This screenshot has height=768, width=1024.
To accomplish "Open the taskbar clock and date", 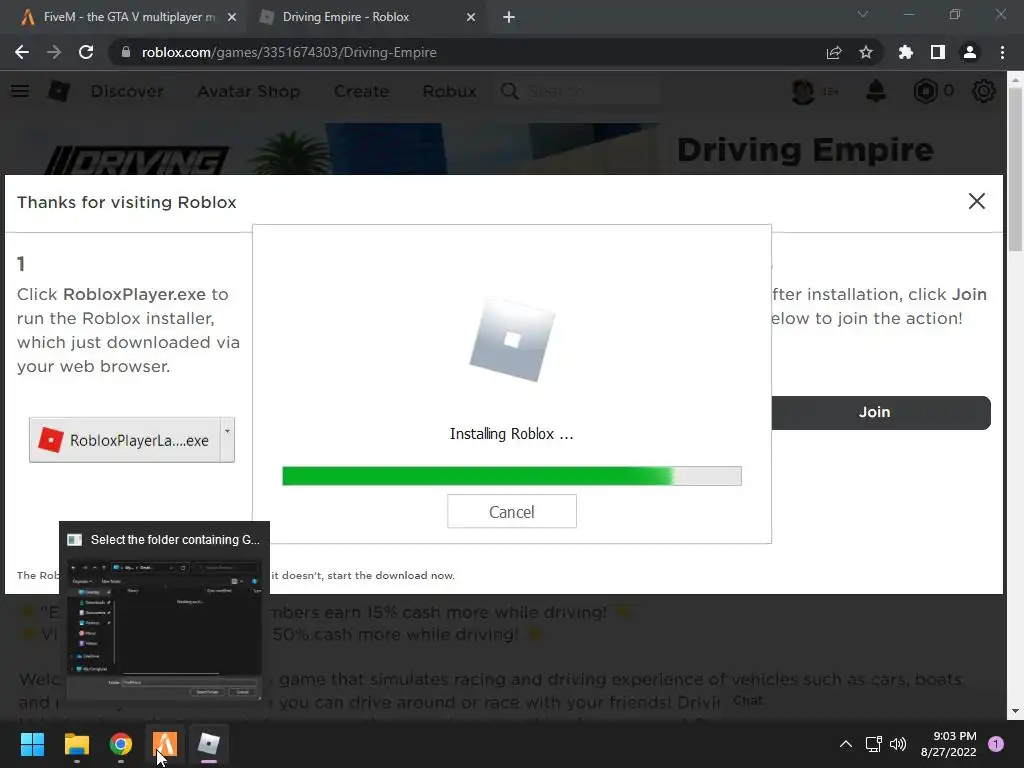I will (x=948, y=744).
